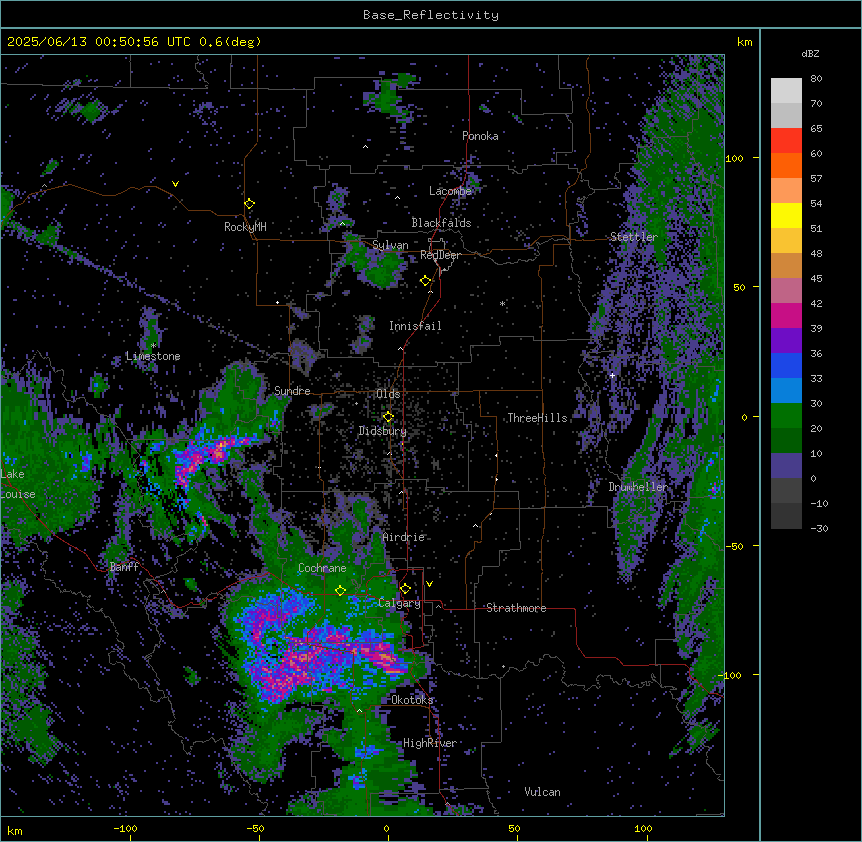Image resolution: width=862 pixels, height=842 pixels.
Task: Click the RedDeer city label
Action: (440, 255)
